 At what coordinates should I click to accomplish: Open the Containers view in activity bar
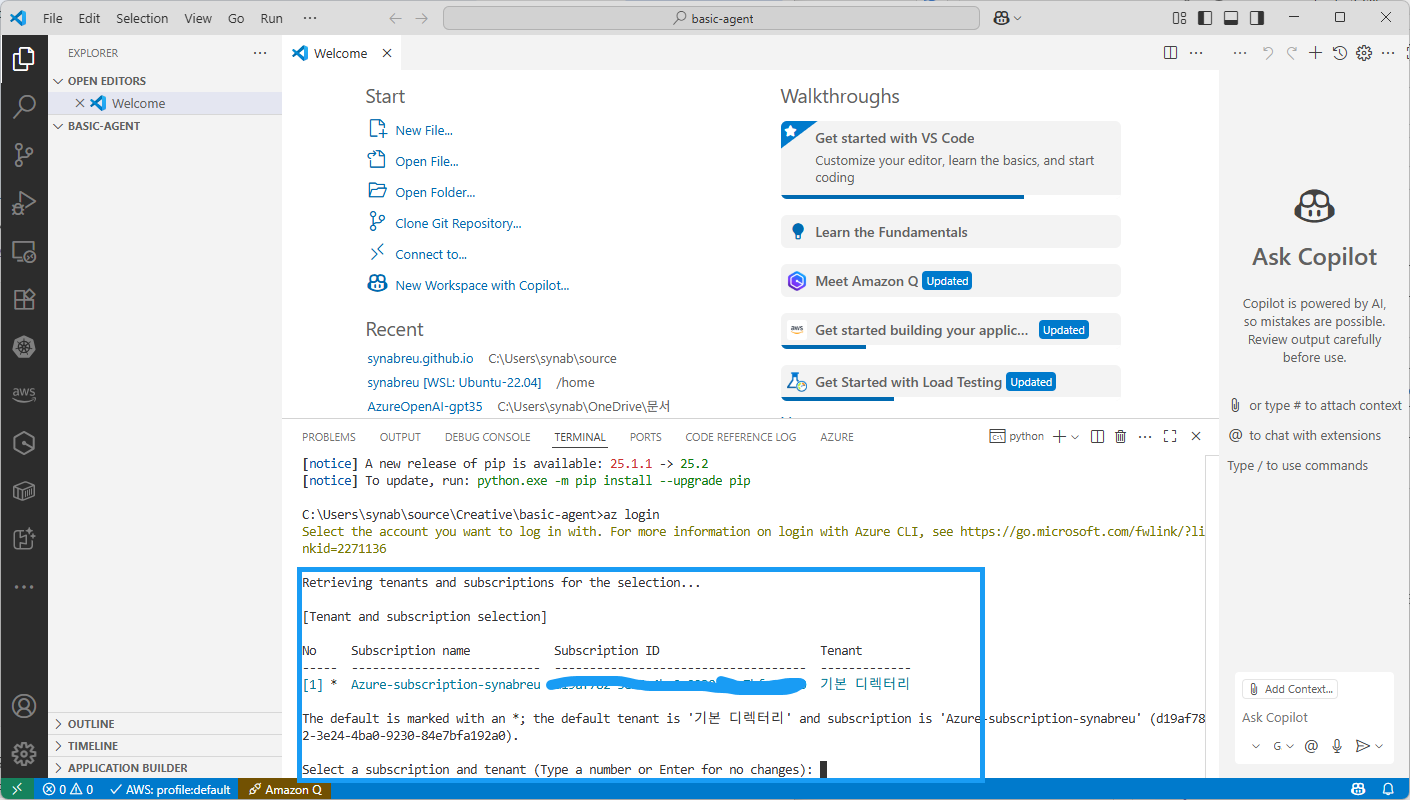(x=24, y=491)
